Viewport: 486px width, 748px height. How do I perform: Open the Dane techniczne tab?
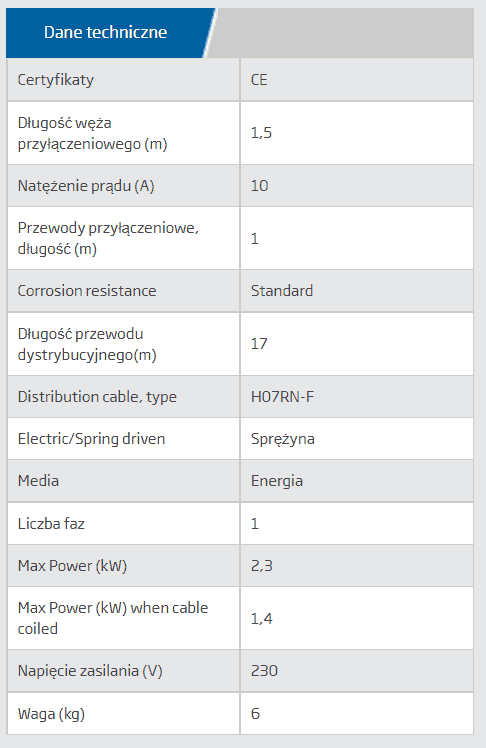[105, 32]
